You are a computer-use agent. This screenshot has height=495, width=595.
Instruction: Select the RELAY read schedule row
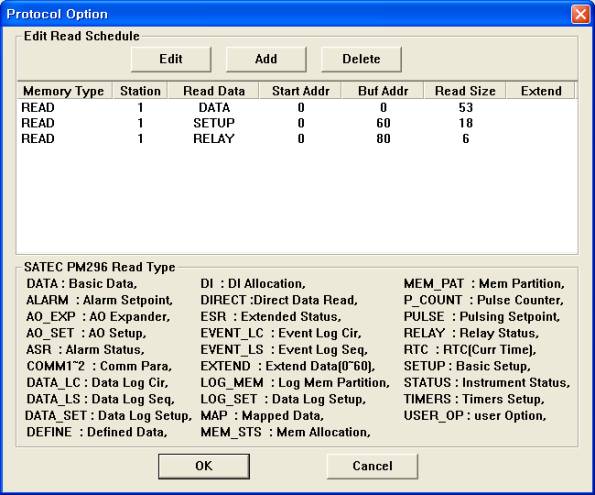(x=297, y=139)
